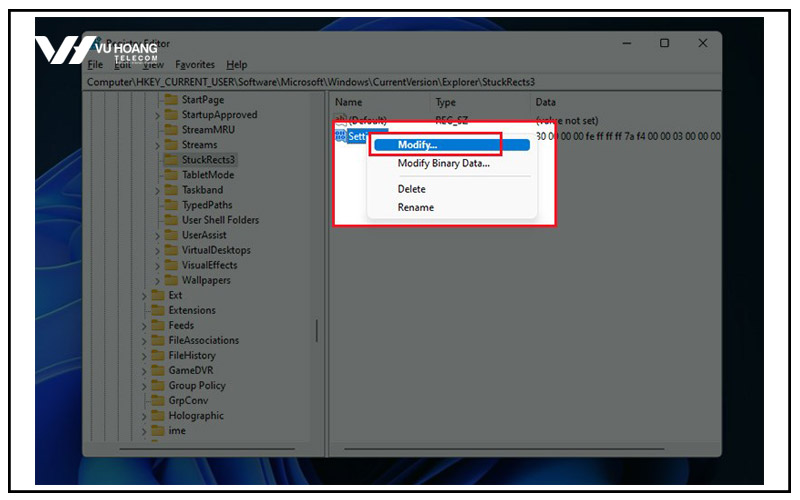Image resolution: width=800 pixels, height=500 pixels.
Task: Click the Ext folder icon
Action: (158, 295)
